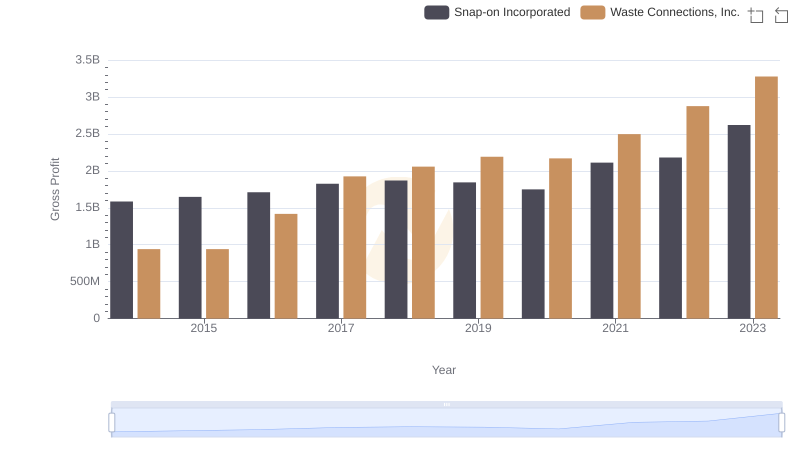Image resolution: width=800 pixels, height=461 pixels.
Task: Click the 2023 x-axis label
Action: [x=753, y=328]
